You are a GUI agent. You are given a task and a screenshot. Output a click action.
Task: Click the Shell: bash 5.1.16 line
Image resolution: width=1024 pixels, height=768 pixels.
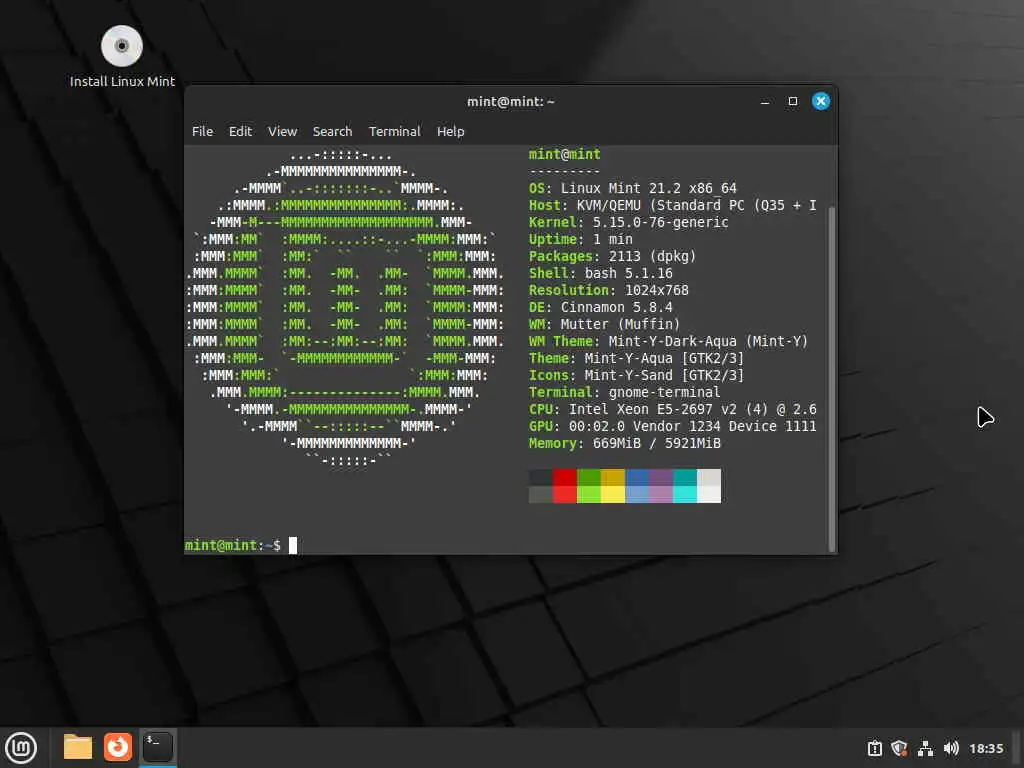(x=600, y=273)
